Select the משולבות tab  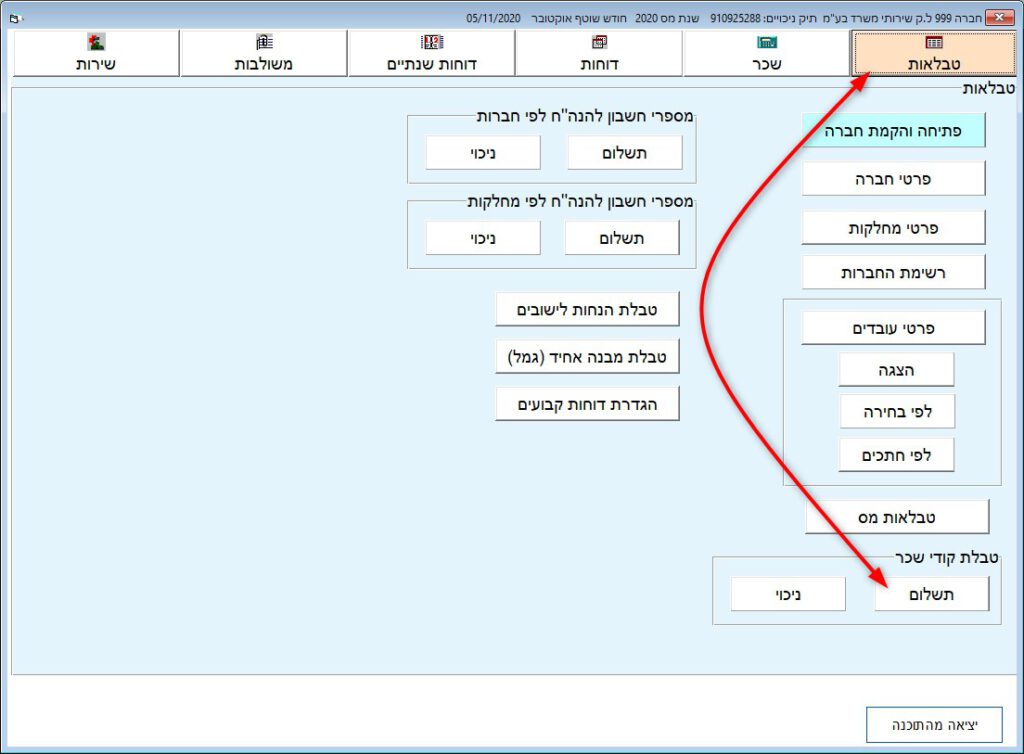click(x=264, y=54)
